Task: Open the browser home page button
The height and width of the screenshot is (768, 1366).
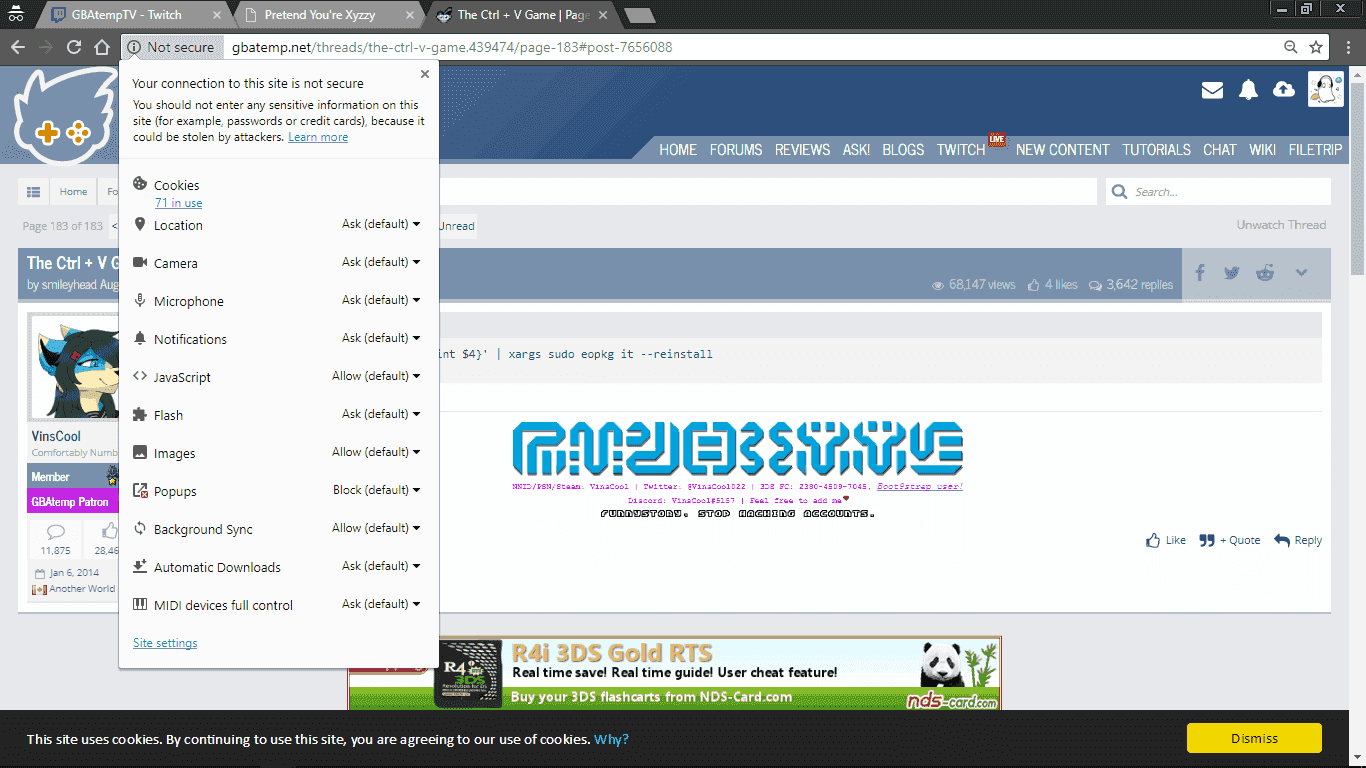Action: point(101,47)
